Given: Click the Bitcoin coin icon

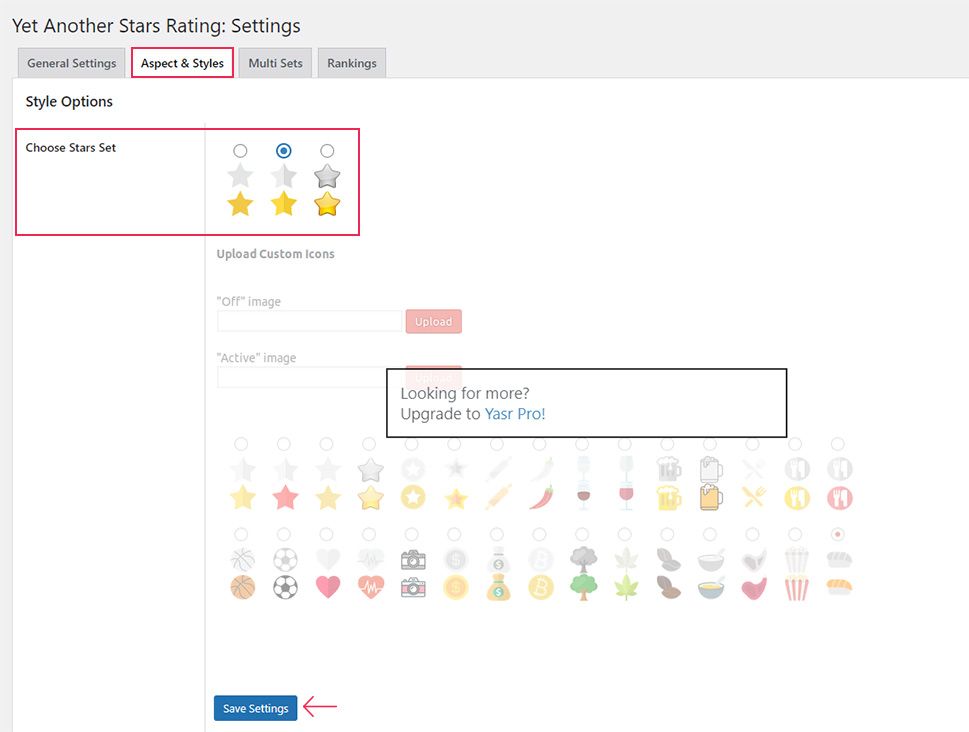Looking at the screenshot, I should 541,587.
